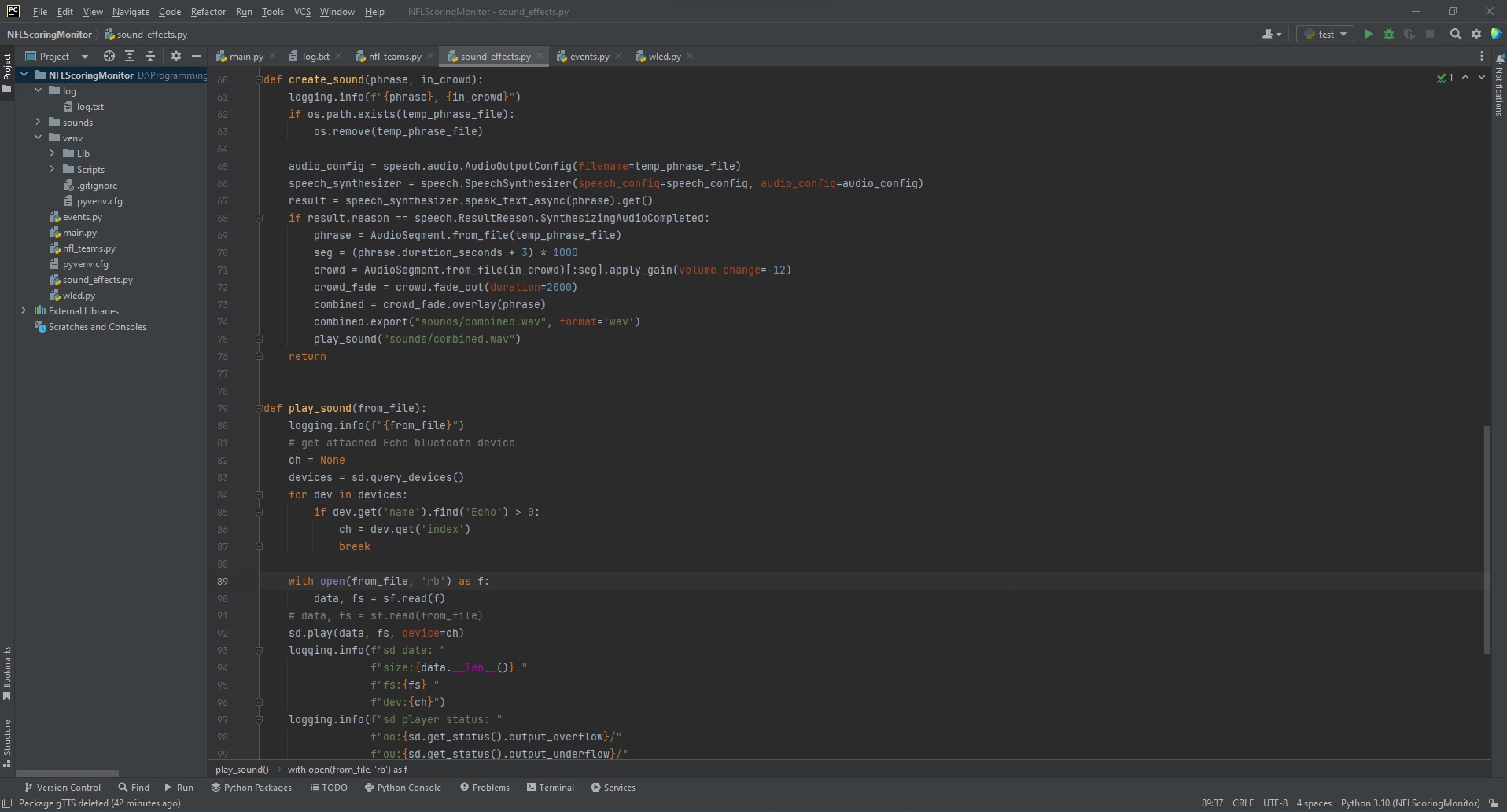
Task: Start debugging with the green bug icon
Action: 1389,35
